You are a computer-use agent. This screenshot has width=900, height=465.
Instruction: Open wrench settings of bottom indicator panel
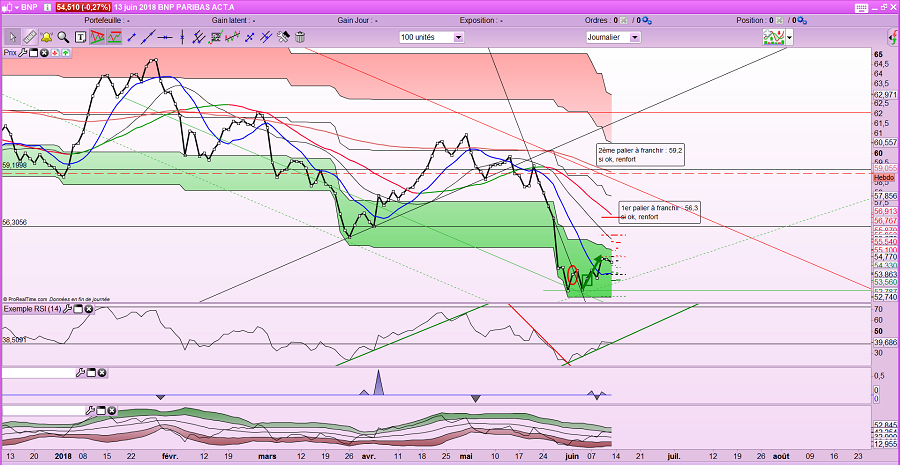90,410
